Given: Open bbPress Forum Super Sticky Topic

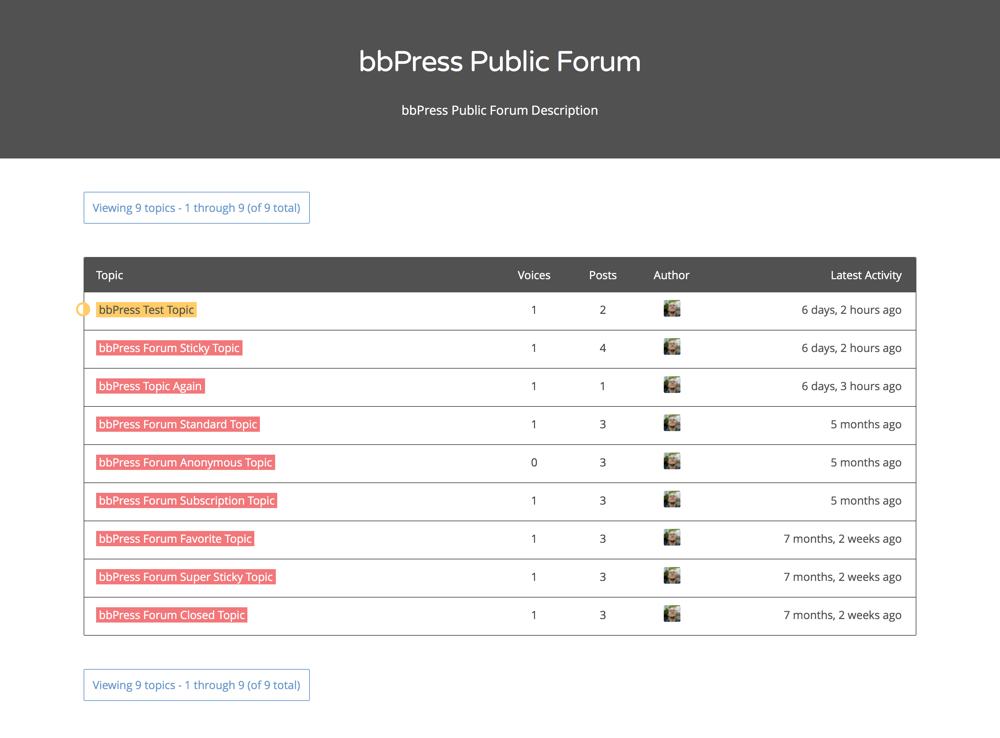Looking at the screenshot, I should click(x=186, y=577).
